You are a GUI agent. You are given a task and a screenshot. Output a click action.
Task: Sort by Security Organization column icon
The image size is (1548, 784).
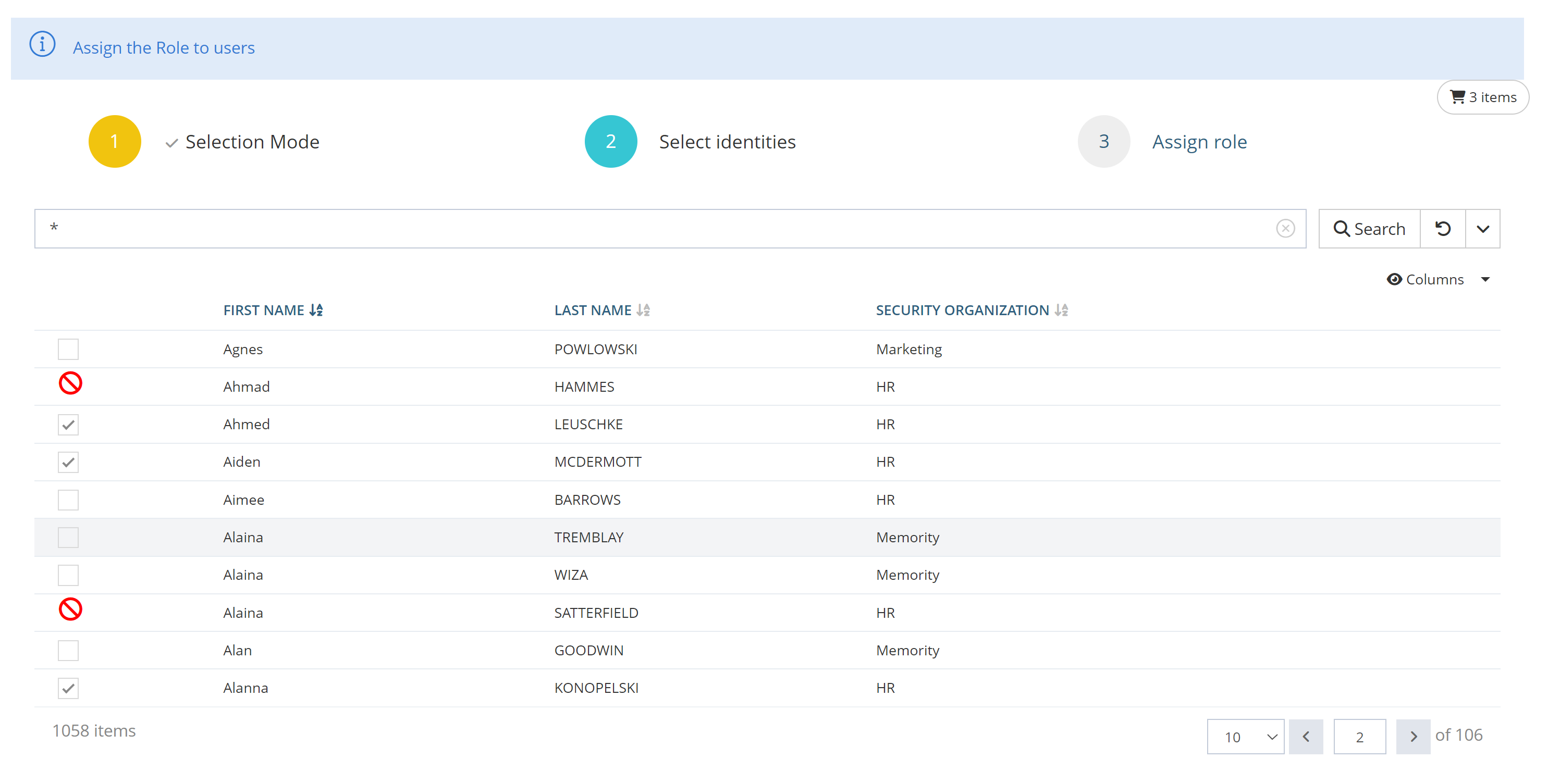click(x=1062, y=310)
